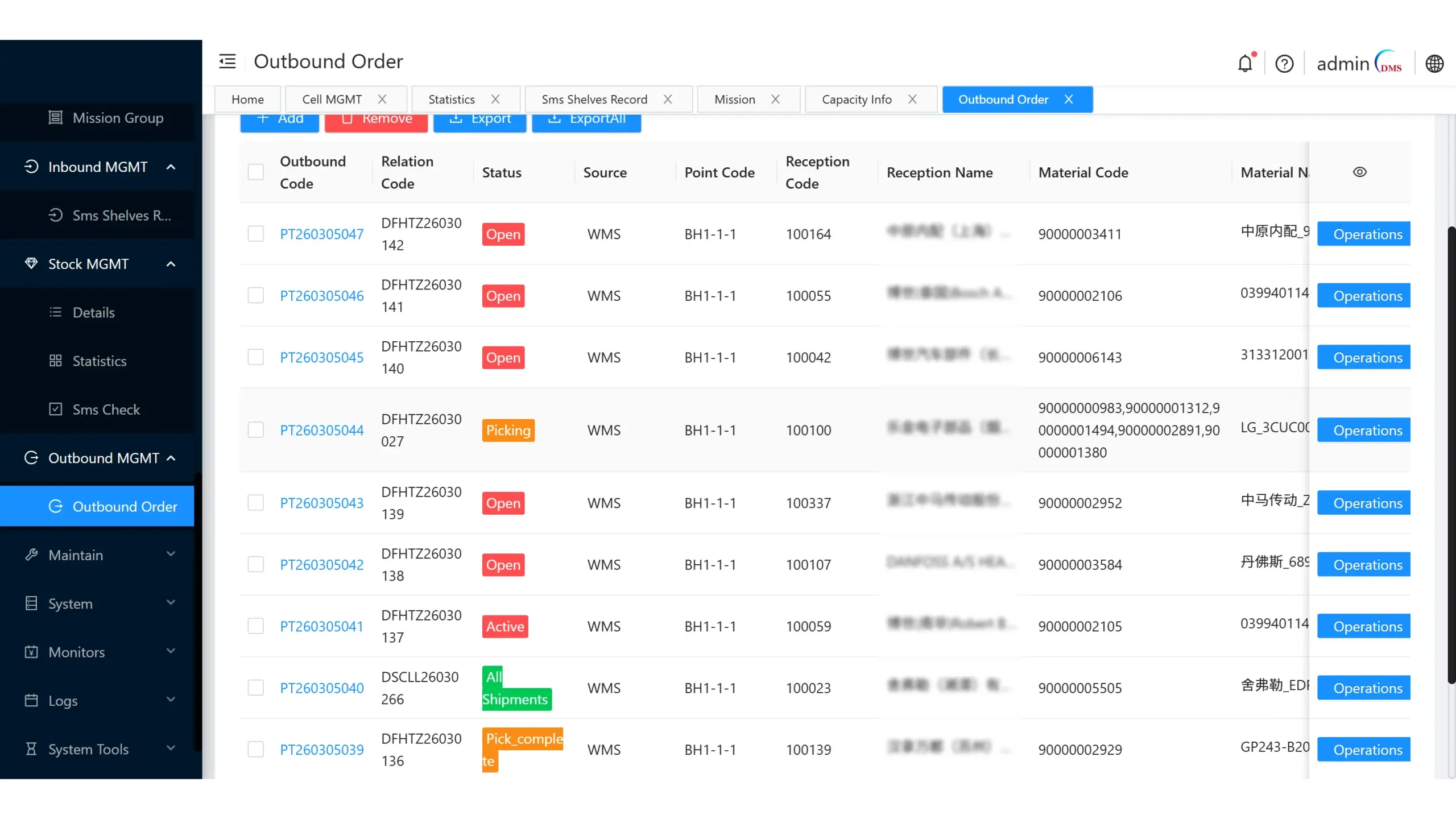Collapse the Inbound MGMT menu

pyautogui.click(x=97, y=167)
